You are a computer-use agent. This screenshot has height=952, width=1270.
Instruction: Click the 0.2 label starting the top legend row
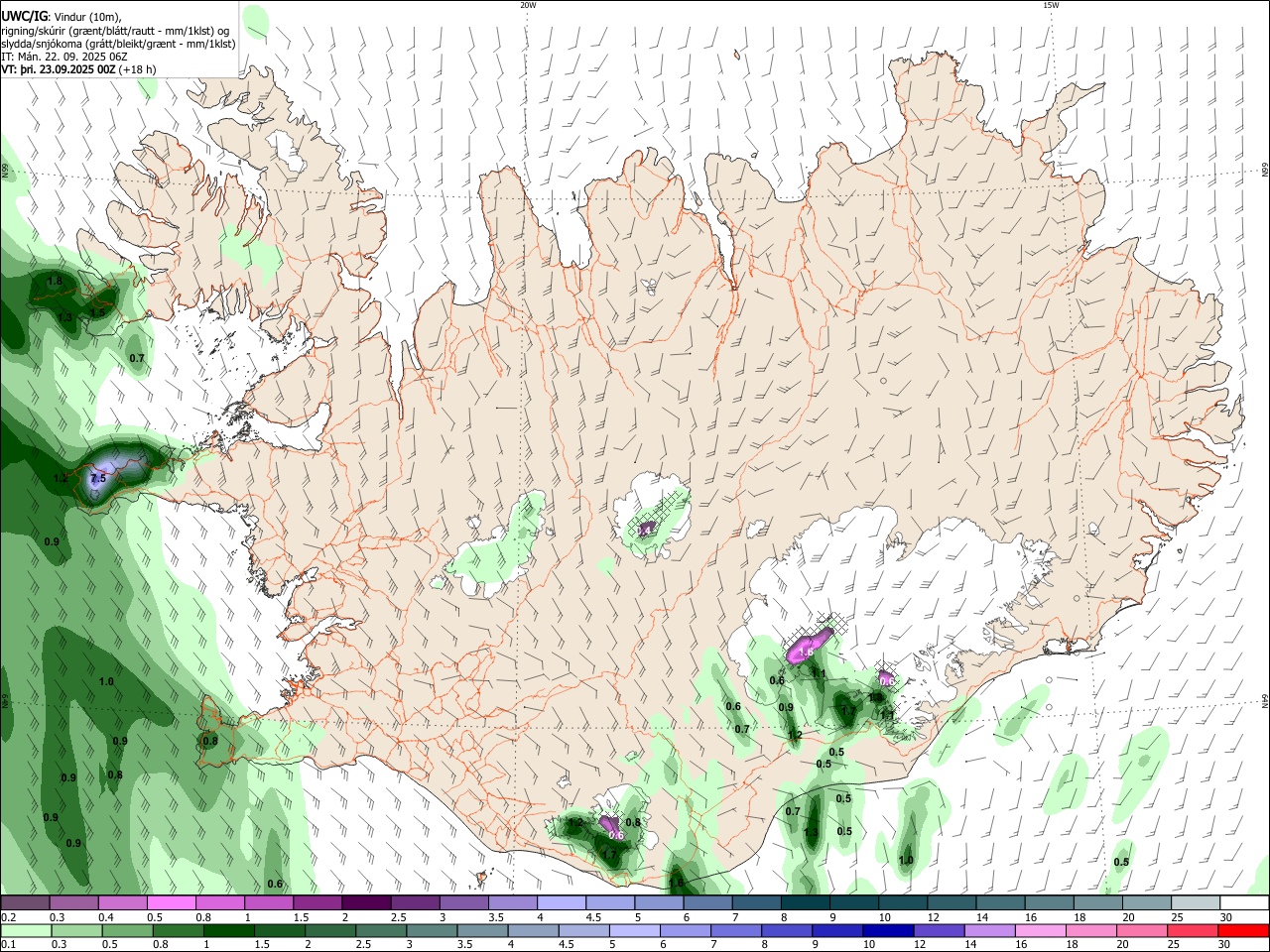8,917
